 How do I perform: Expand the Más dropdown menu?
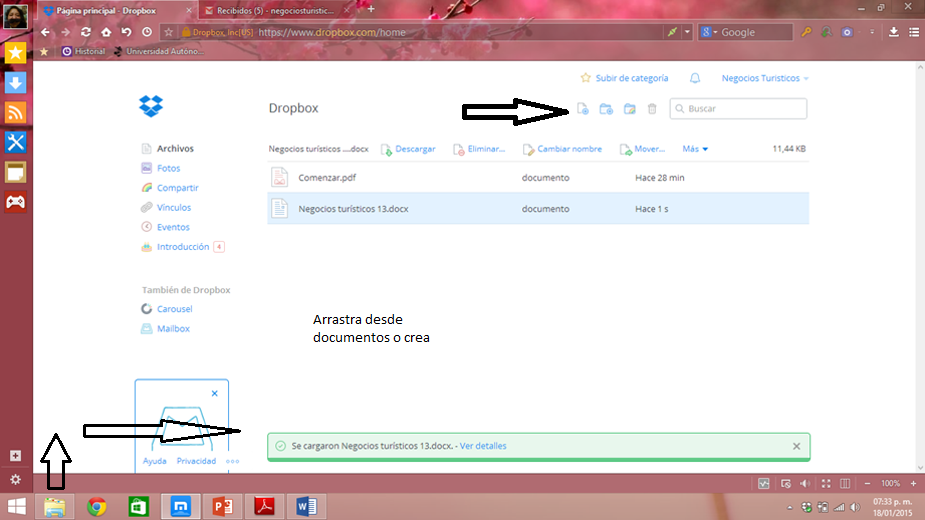tap(695, 149)
